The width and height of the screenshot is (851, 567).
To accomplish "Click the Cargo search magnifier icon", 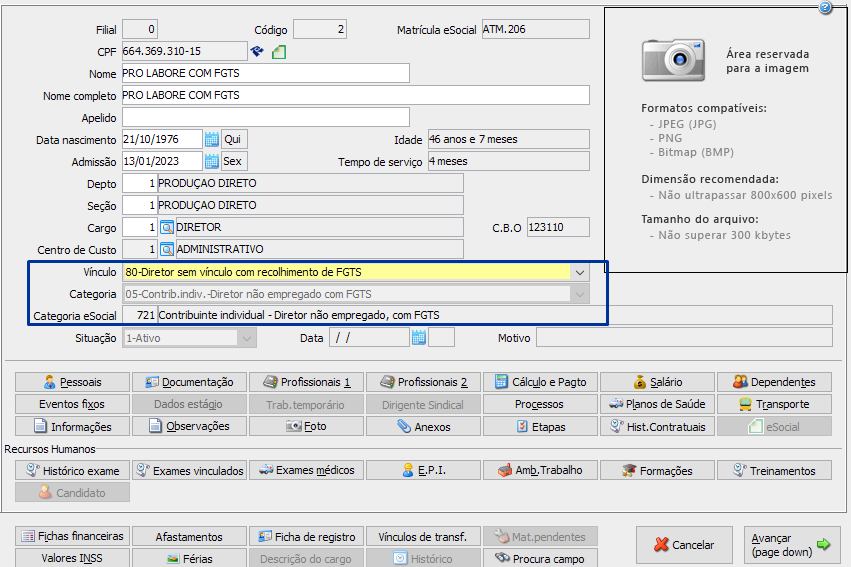I will pos(167,227).
